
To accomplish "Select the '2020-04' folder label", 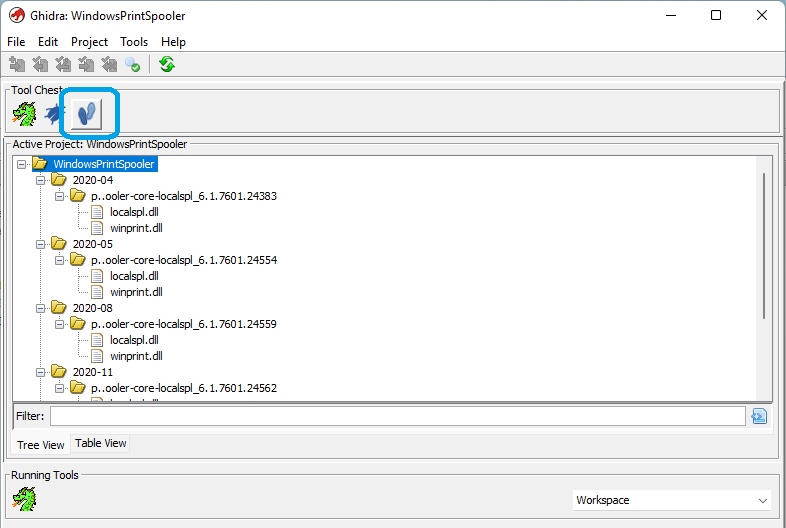I will point(93,180).
